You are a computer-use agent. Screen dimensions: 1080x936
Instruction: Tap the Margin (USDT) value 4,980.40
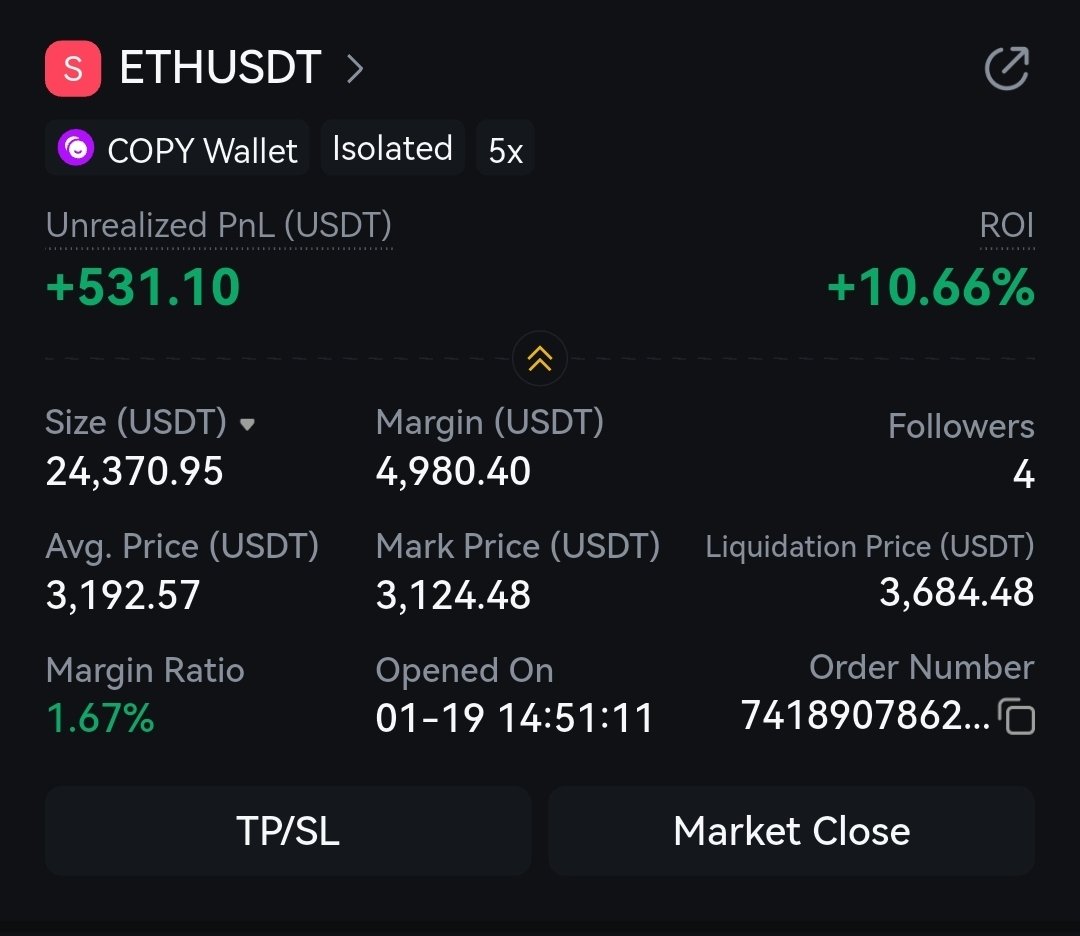tap(453, 471)
